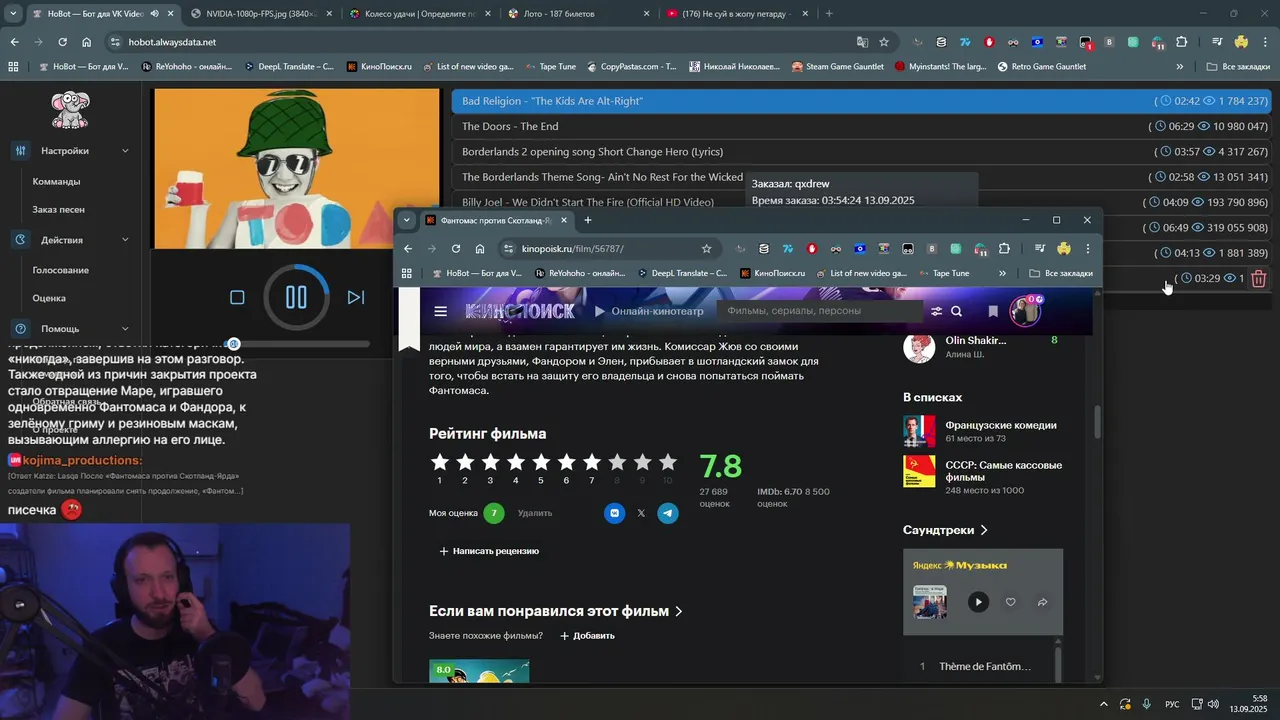Rate the film 10 stars
This screenshot has height=720, width=1280.
[667, 462]
